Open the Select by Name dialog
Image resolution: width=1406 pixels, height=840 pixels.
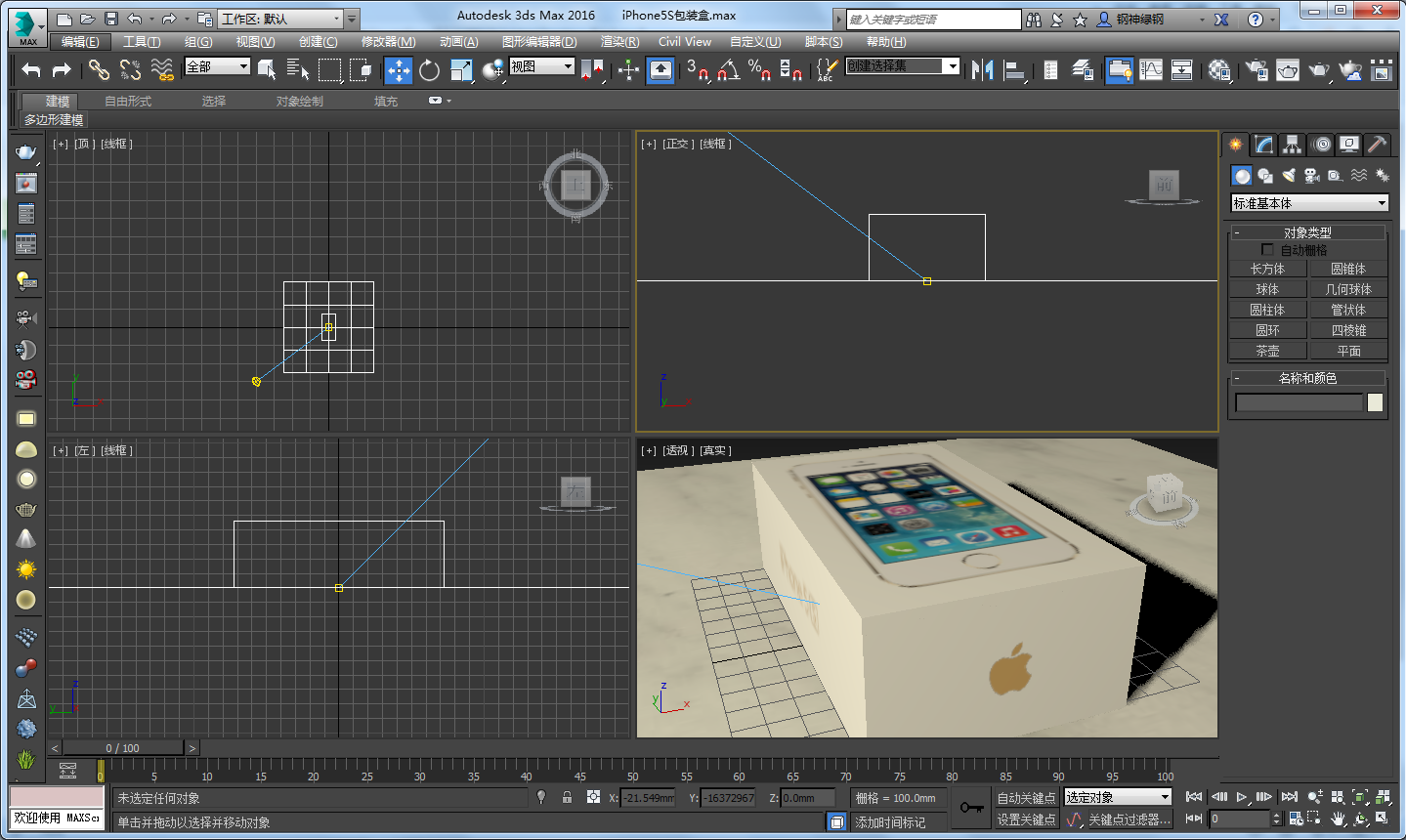pyautogui.click(x=297, y=69)
